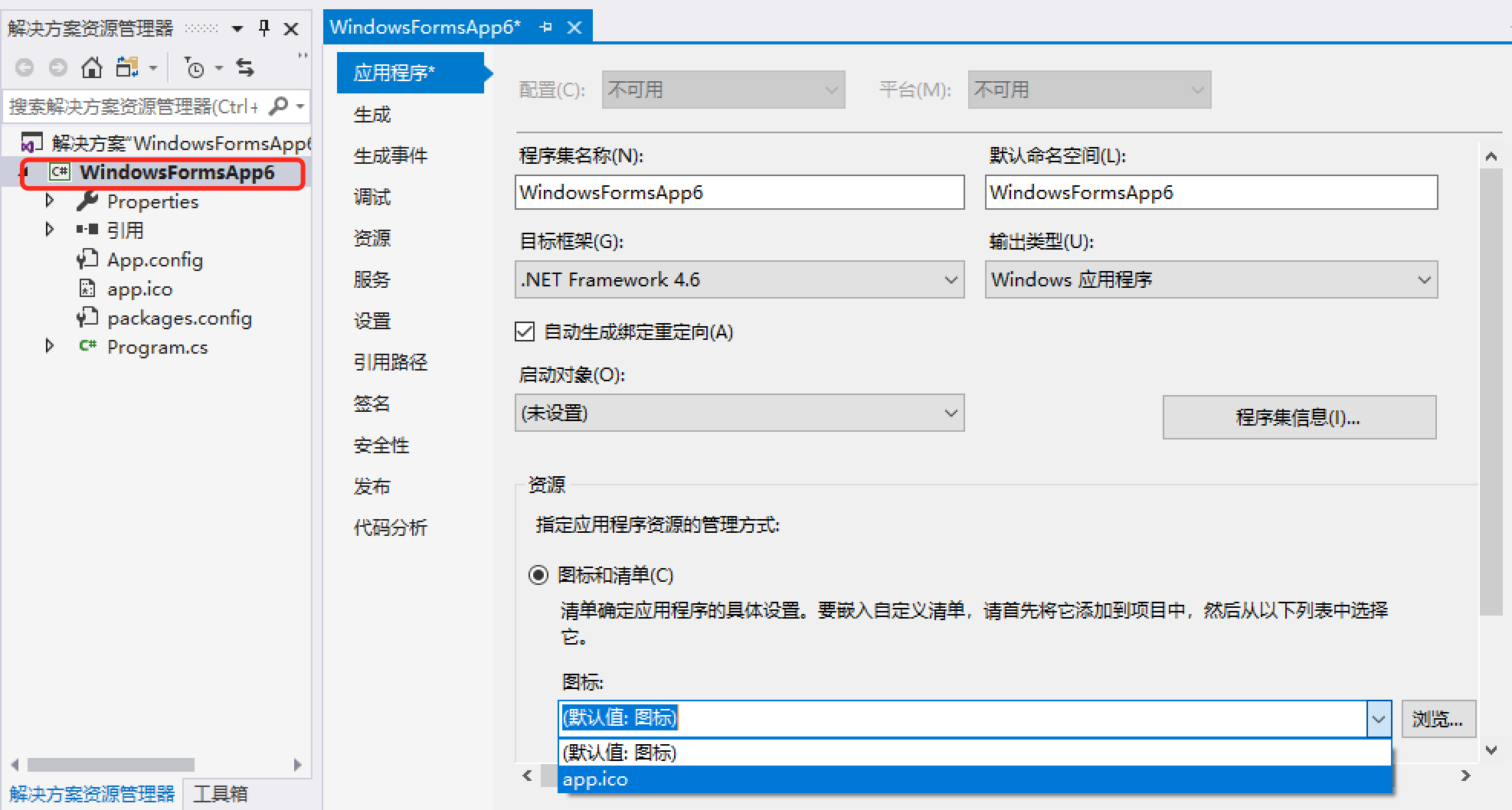
Task: Open the Pending Changes Filter dropdown arrow
Action: (219, 68)
